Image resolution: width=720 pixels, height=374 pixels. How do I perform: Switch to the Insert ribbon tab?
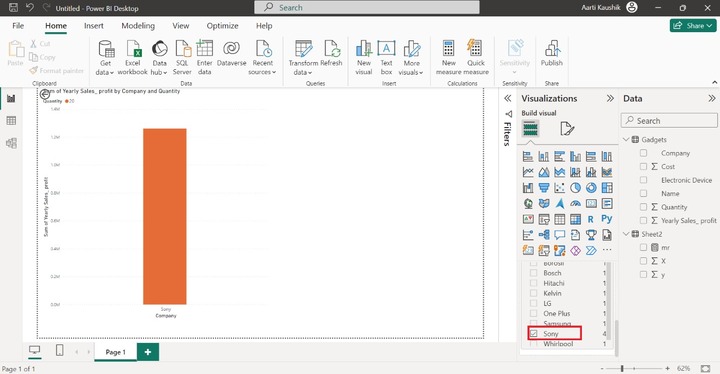[94, 26]
